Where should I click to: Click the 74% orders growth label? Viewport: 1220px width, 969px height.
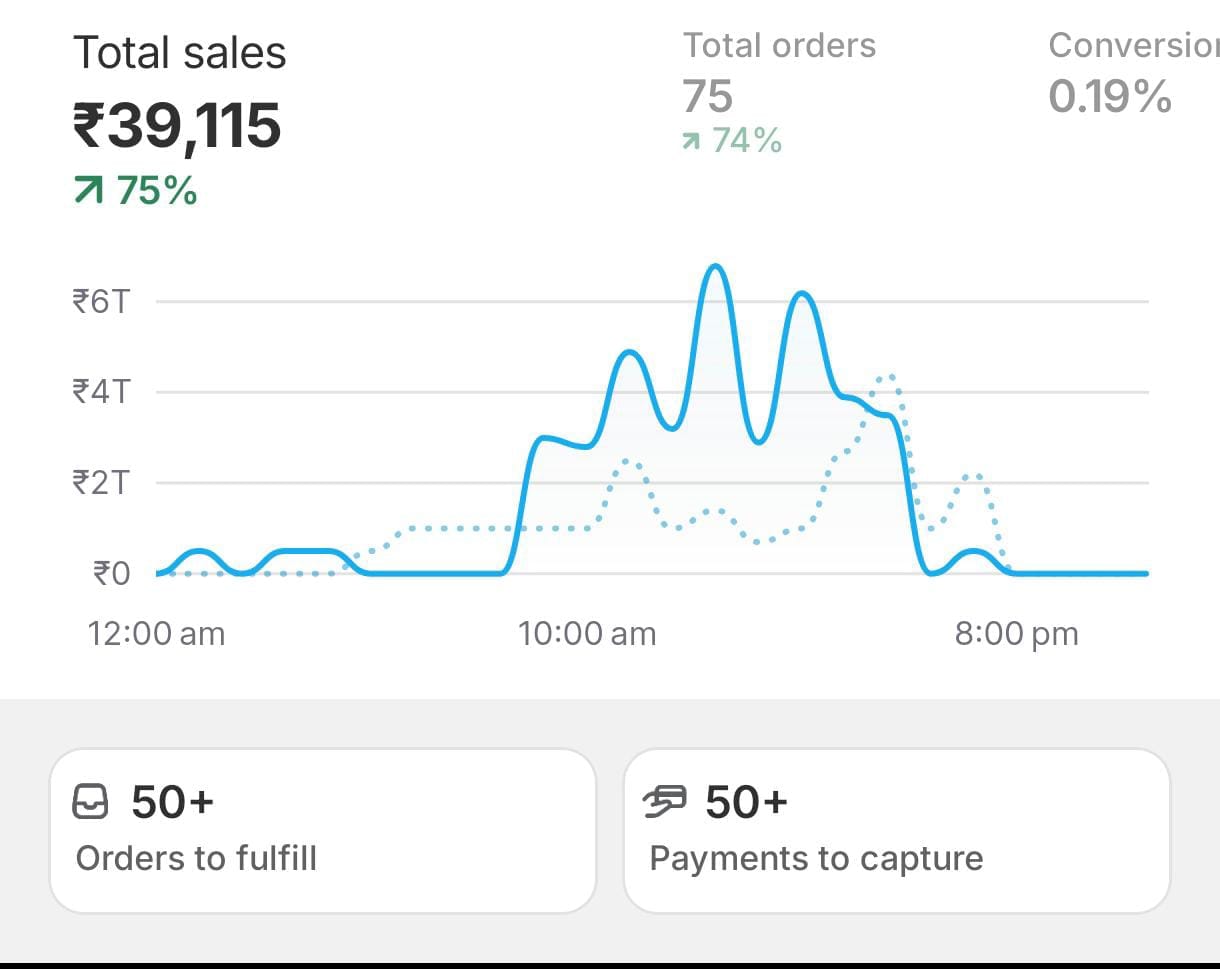click(x=746, y=141)
